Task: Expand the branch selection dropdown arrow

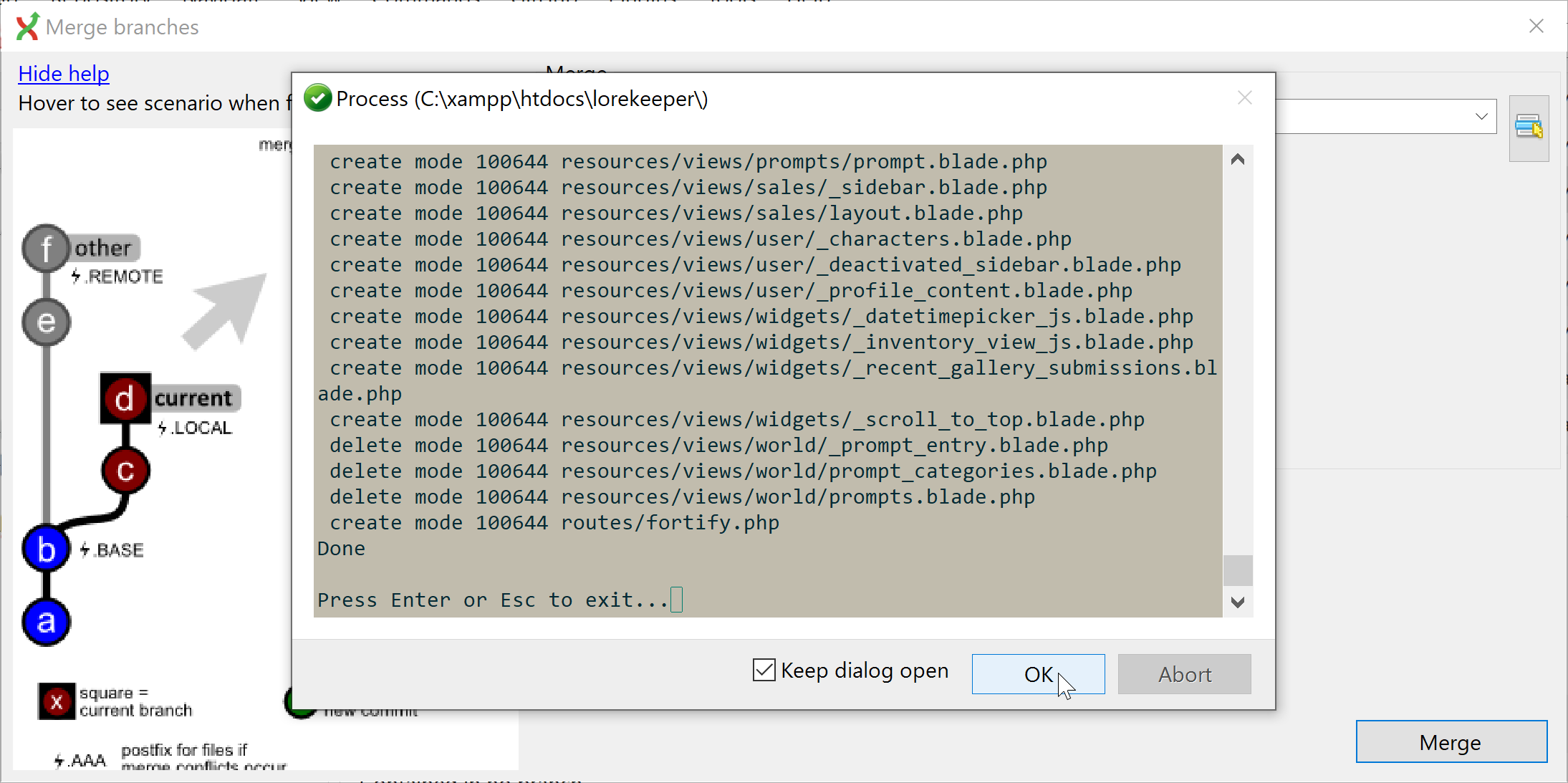Action: coord(1481,117)
